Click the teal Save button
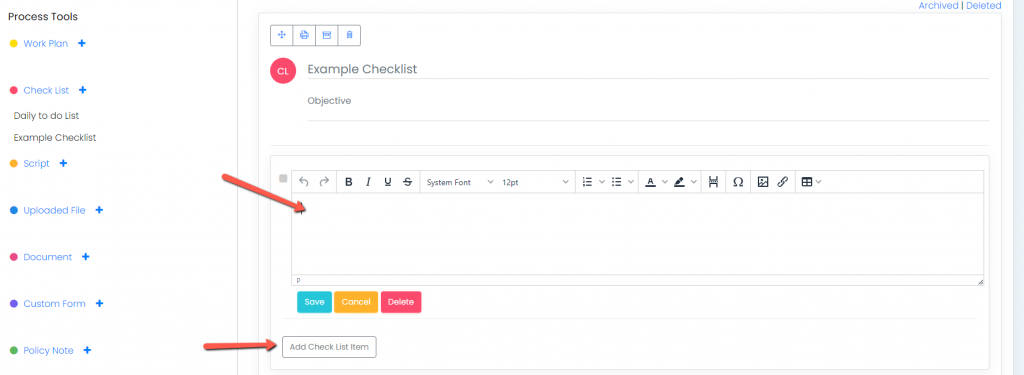 (x=314, y=302)
